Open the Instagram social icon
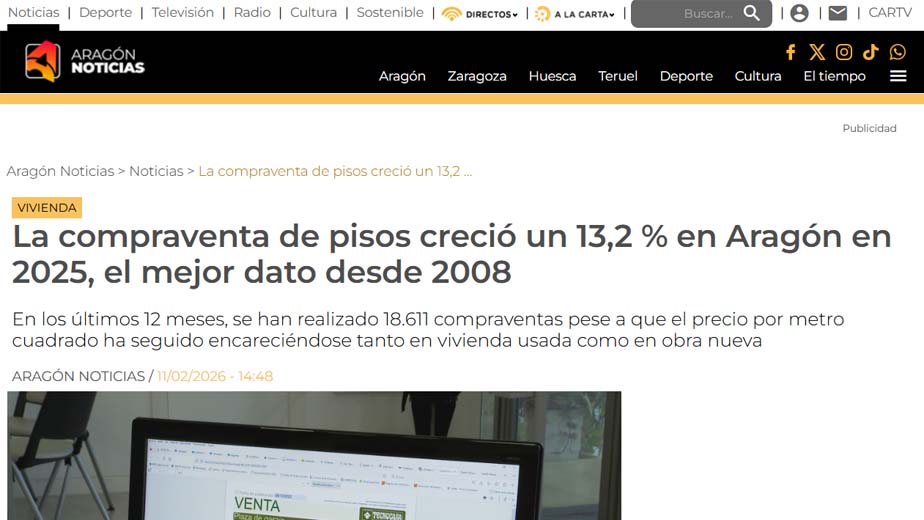 [844, 52]
